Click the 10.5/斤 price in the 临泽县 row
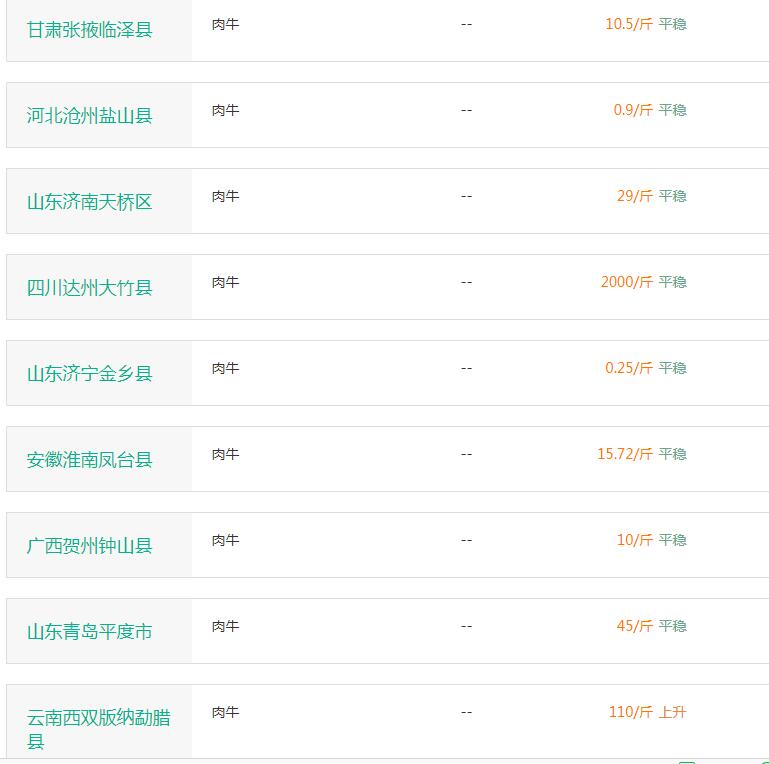769x764 pixels. pyautogui.click(x=629, y=24)
